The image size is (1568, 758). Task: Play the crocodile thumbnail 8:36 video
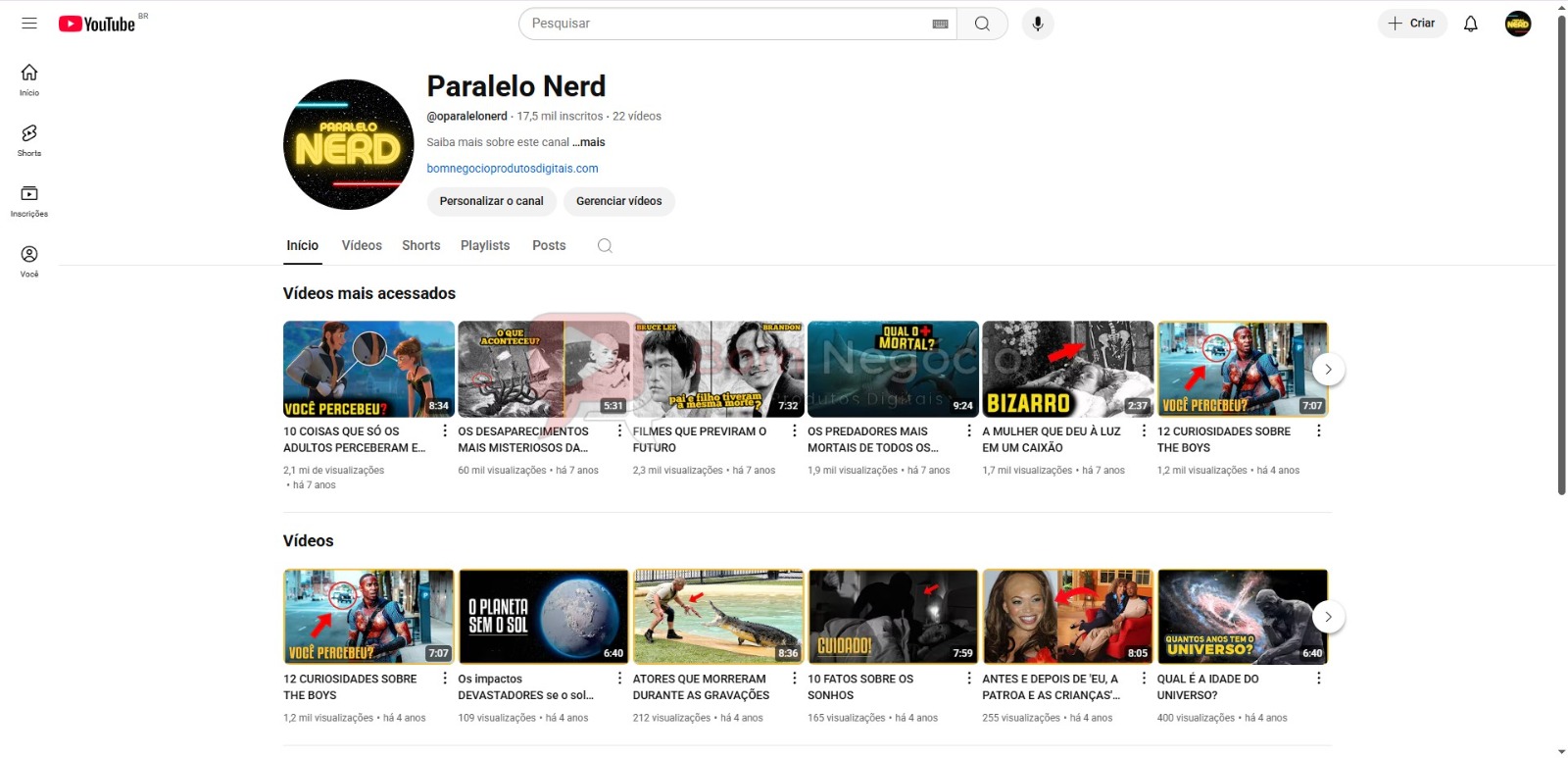pyautogui.click(x=718, y=617)
